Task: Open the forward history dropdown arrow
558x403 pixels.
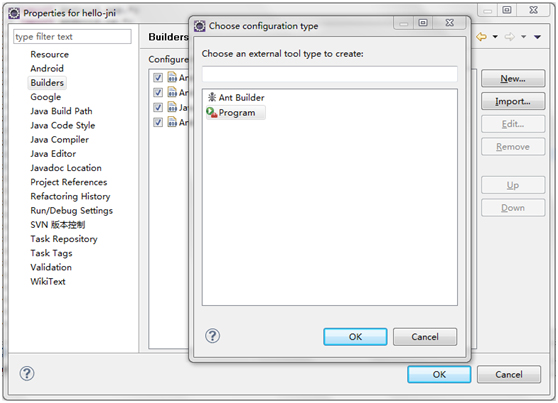Action: click(523, 37)
